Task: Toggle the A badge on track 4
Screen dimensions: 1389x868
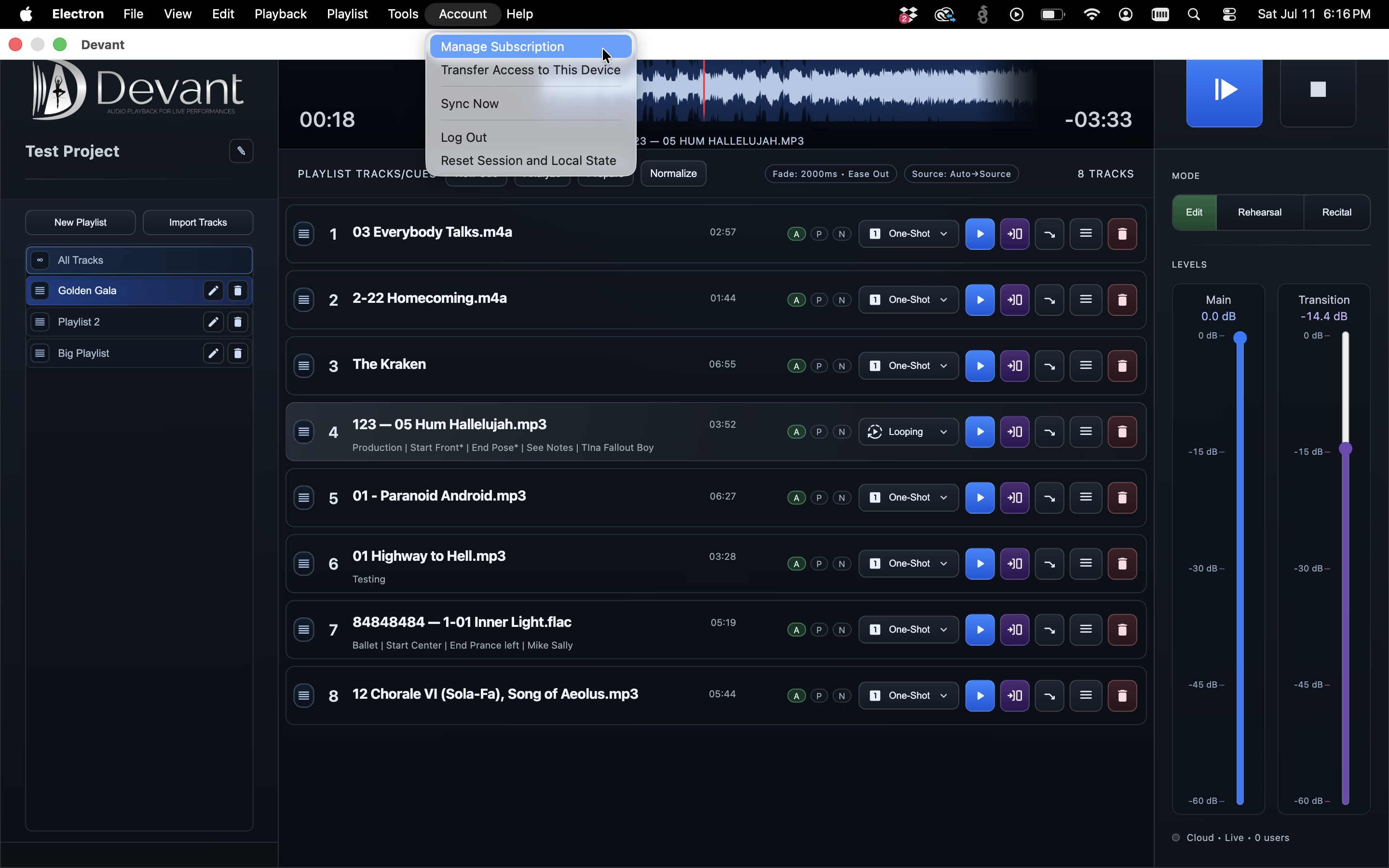Action: pyautogui.click(x=796, y=432)
